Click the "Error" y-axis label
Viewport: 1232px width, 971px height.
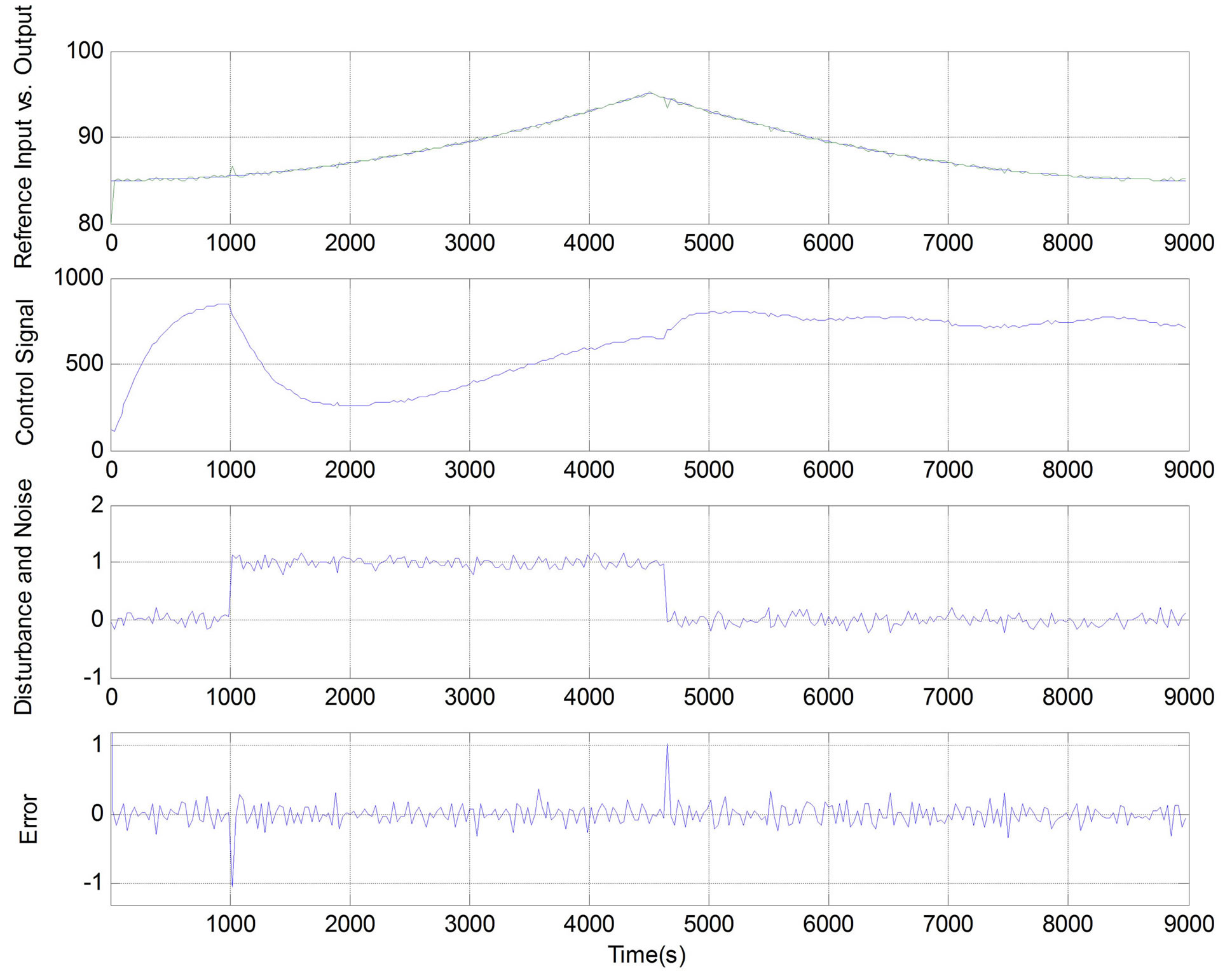pos(28,819)
